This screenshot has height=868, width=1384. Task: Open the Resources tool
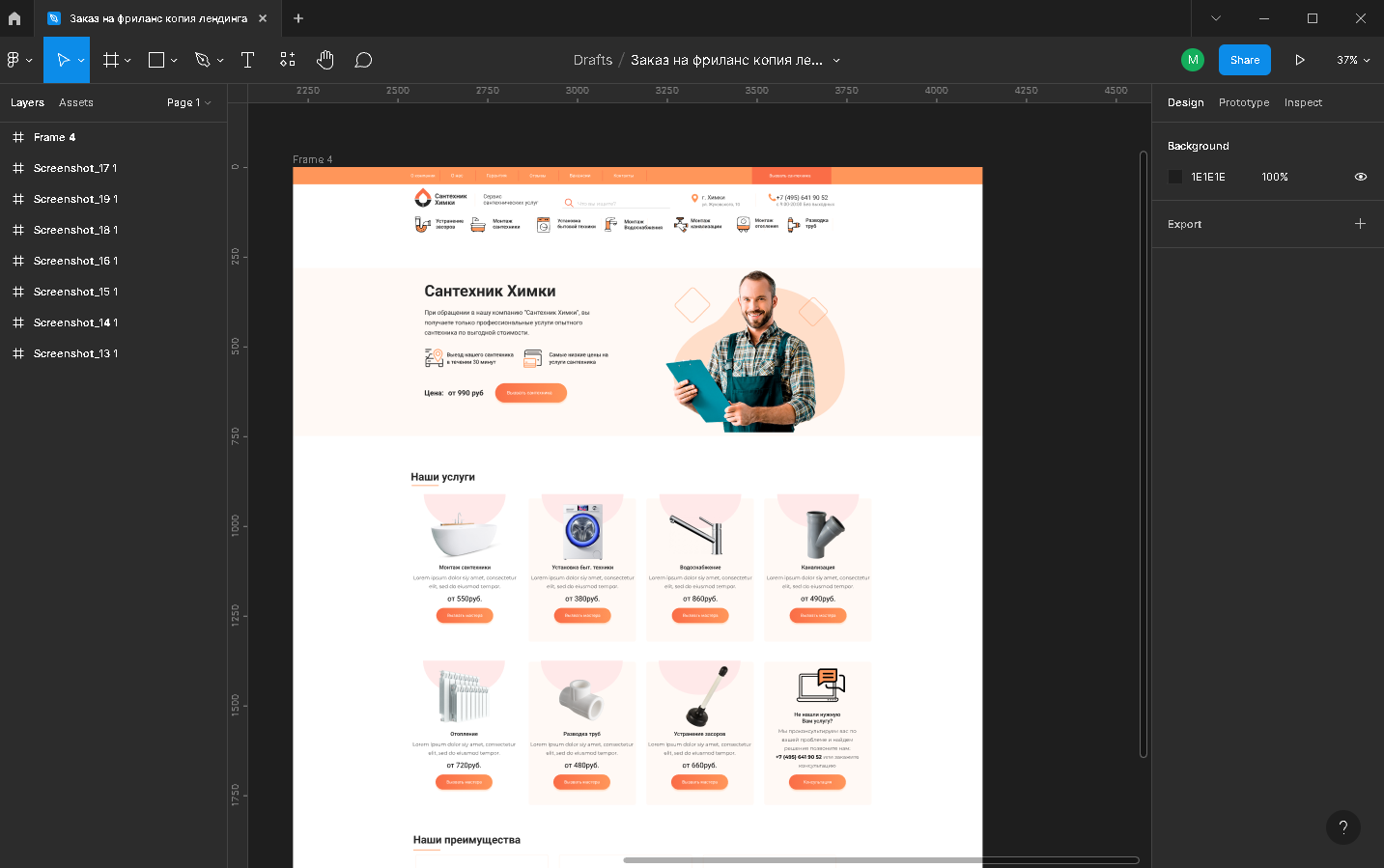point(287,60)
